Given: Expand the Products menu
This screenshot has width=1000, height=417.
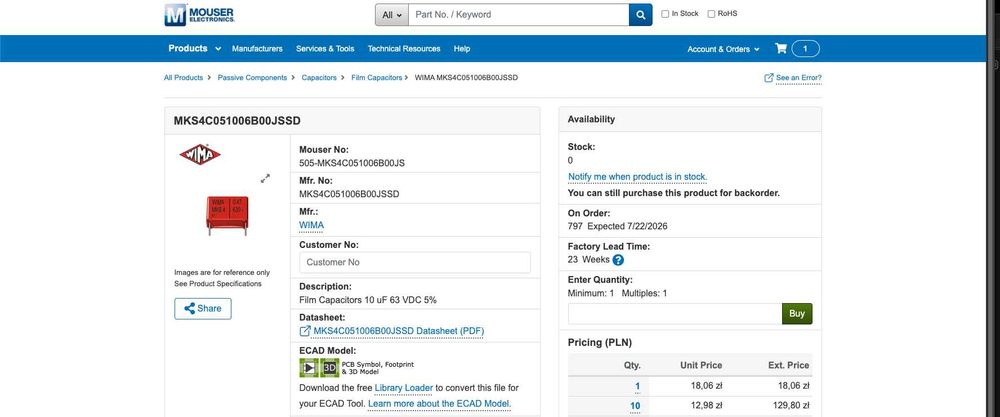Looking at the screenshot, I should pos(195,48).
